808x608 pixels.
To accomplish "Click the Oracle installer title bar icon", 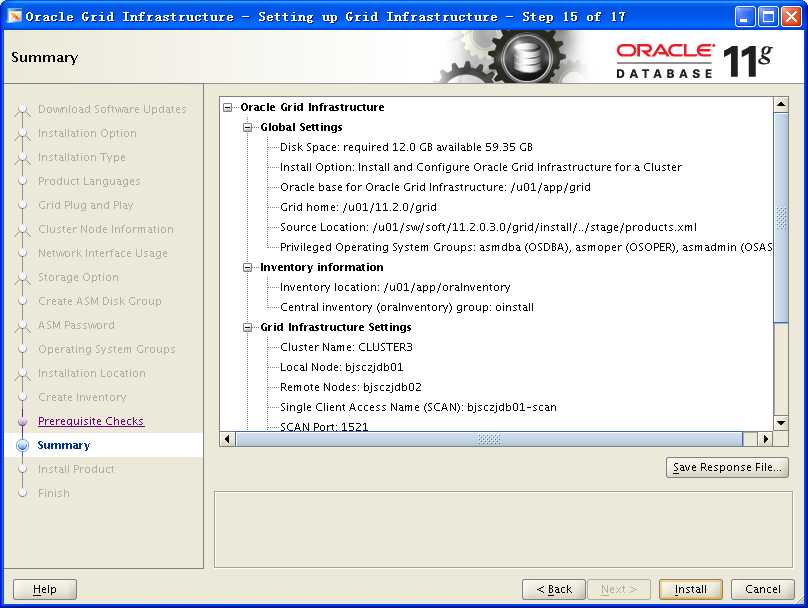I will pos(14,16).
